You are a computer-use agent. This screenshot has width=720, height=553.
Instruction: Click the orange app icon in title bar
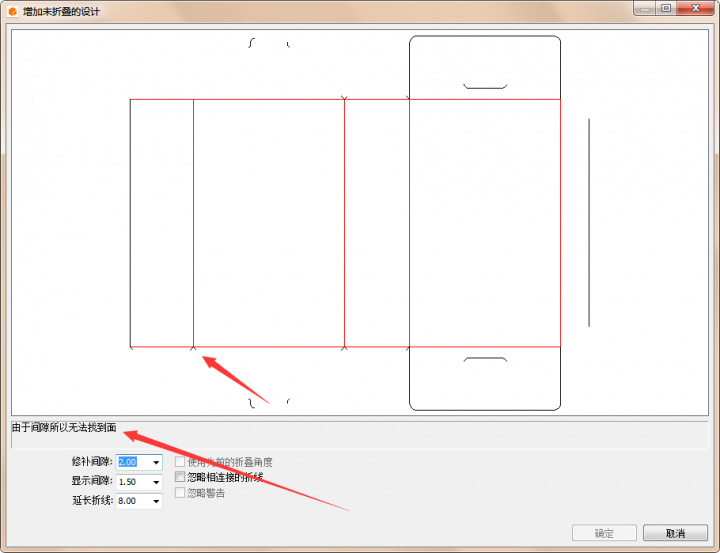coord(12,10)
